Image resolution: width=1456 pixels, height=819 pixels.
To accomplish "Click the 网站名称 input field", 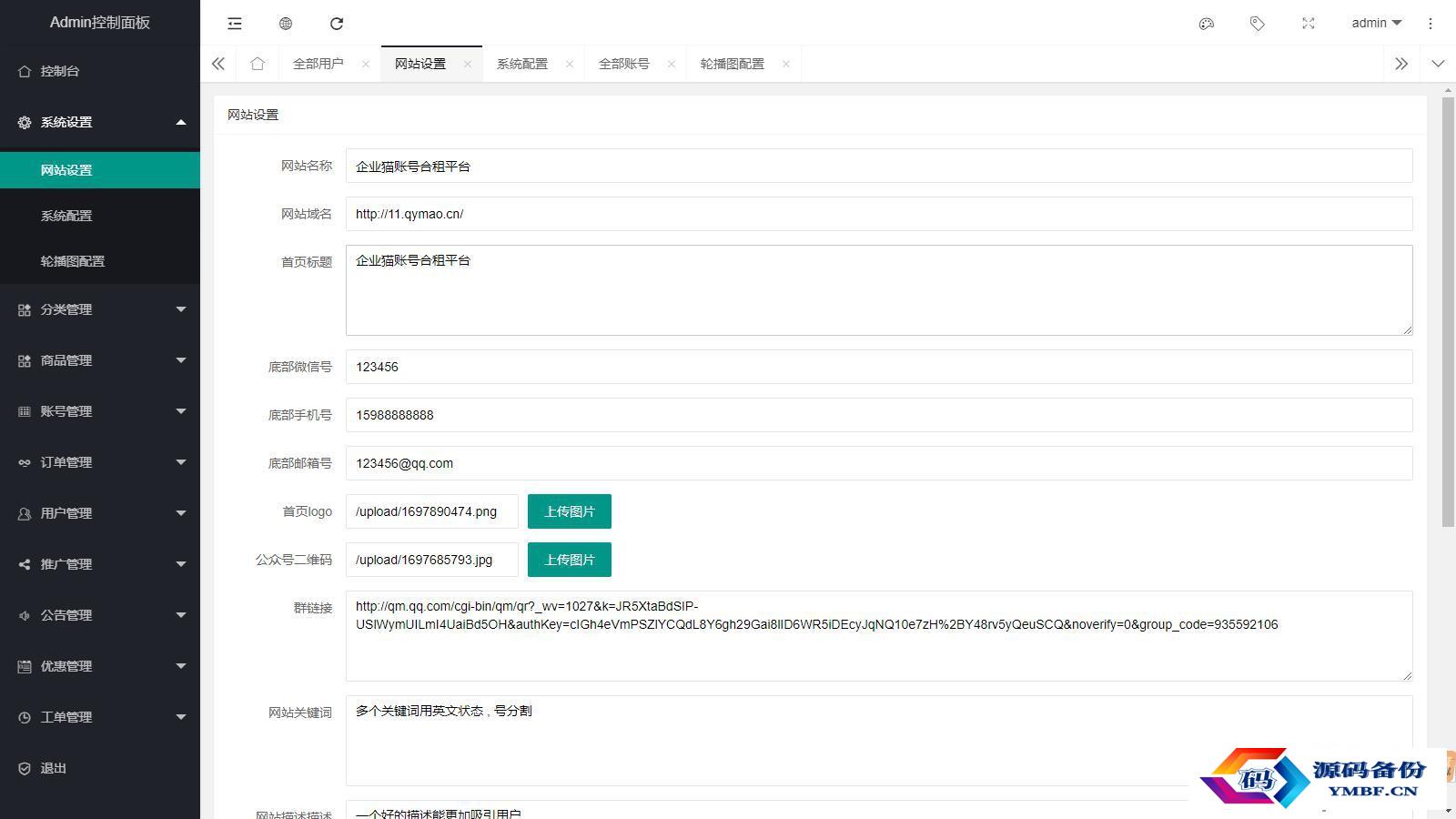I will 879,166.
